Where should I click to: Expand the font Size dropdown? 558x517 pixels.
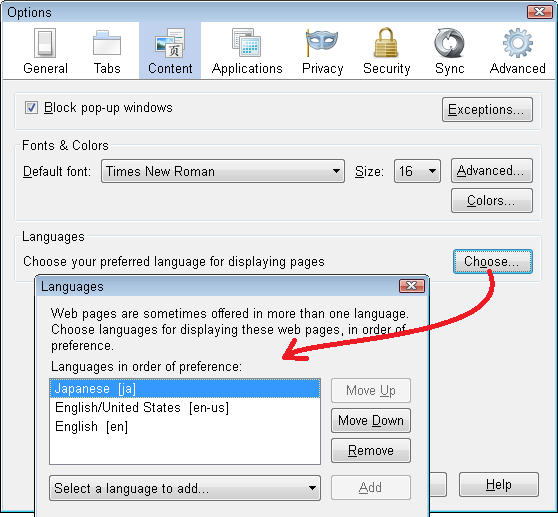[x=417, y=171]
